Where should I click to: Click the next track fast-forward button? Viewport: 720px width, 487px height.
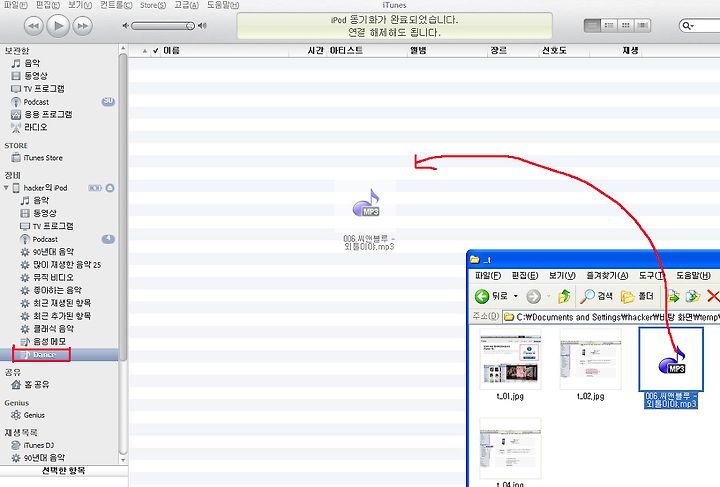point(83,26)
